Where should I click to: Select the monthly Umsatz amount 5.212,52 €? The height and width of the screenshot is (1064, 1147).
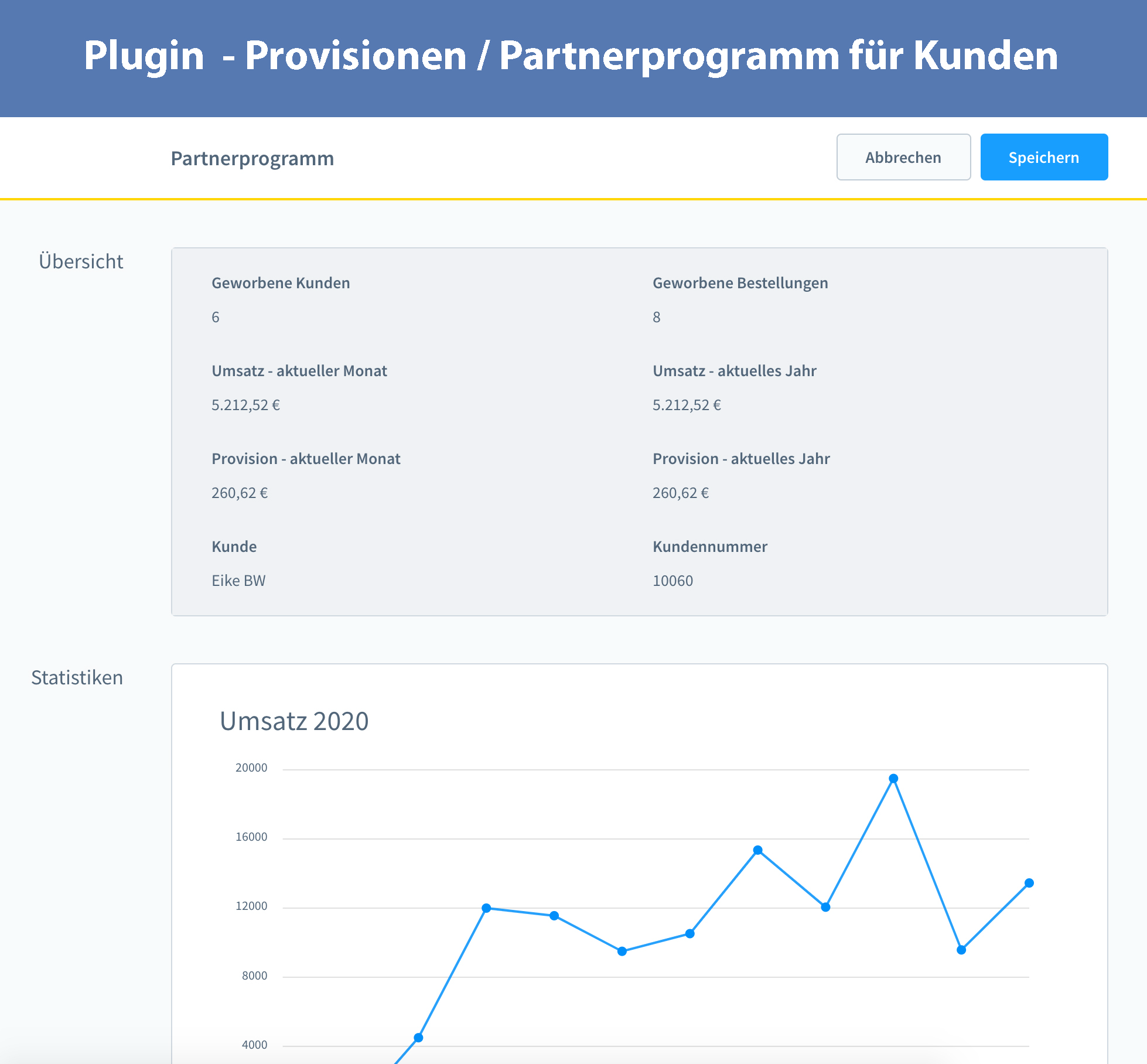(245, 405)
